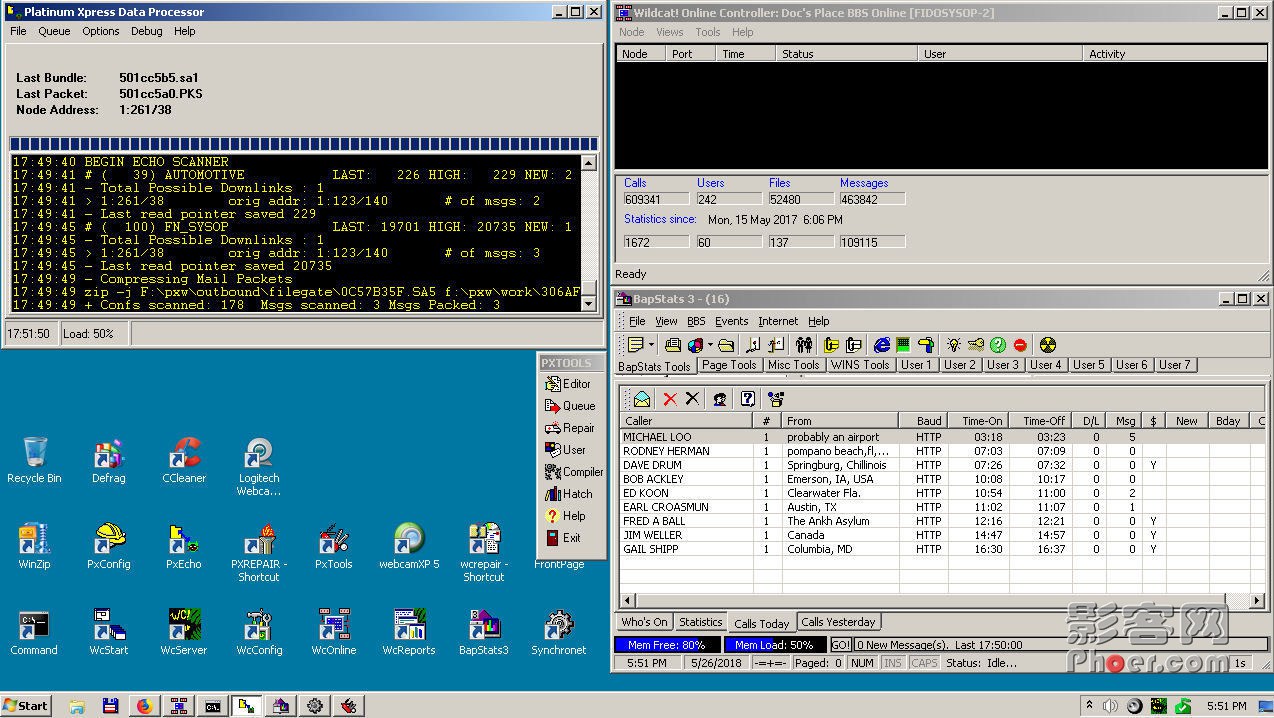Switch to the Statistics tab in BapStats
Viewport: 1274px width, 718px height.
point(700,622)
